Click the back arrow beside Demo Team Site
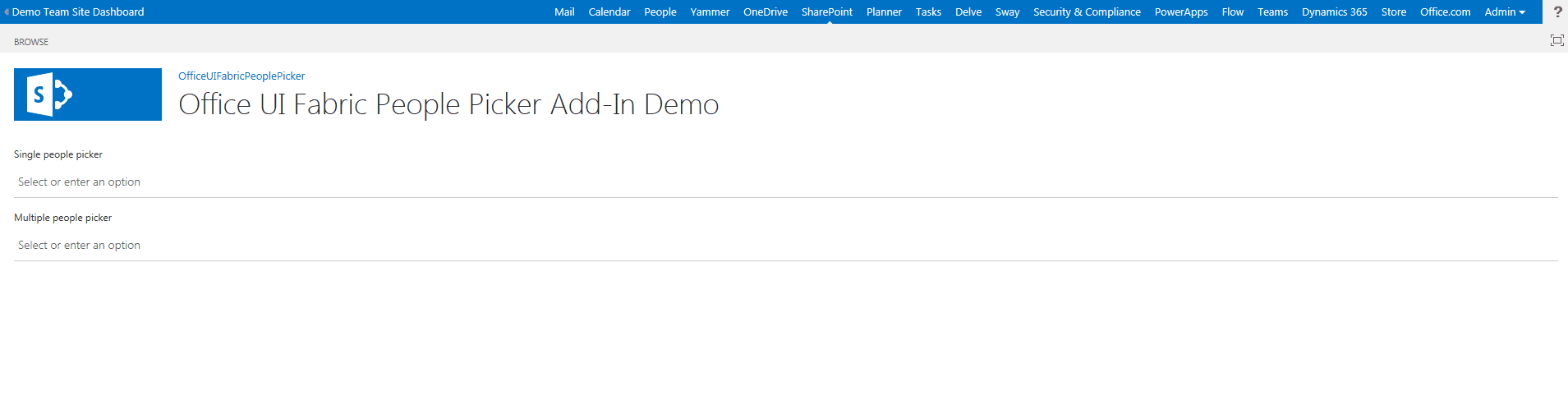 pos(7,12)
